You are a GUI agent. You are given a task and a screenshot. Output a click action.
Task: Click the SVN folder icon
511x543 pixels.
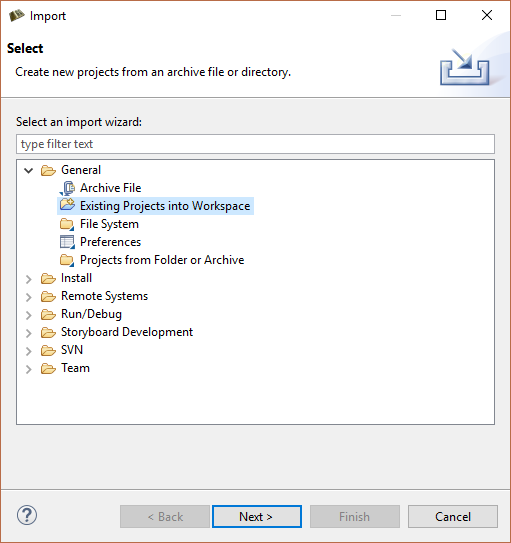[48, 350]
